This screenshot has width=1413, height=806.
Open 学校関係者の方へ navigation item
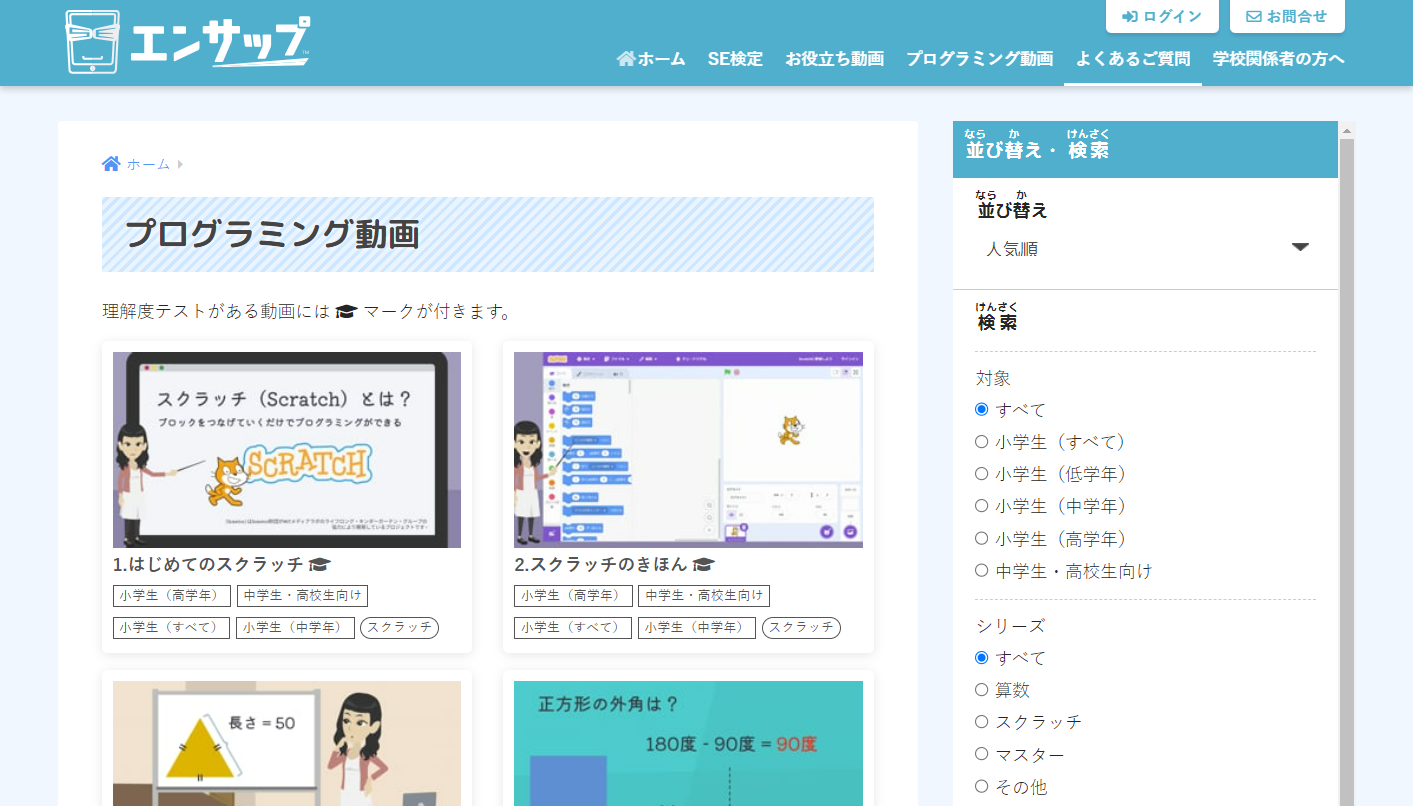(1278, 59)
